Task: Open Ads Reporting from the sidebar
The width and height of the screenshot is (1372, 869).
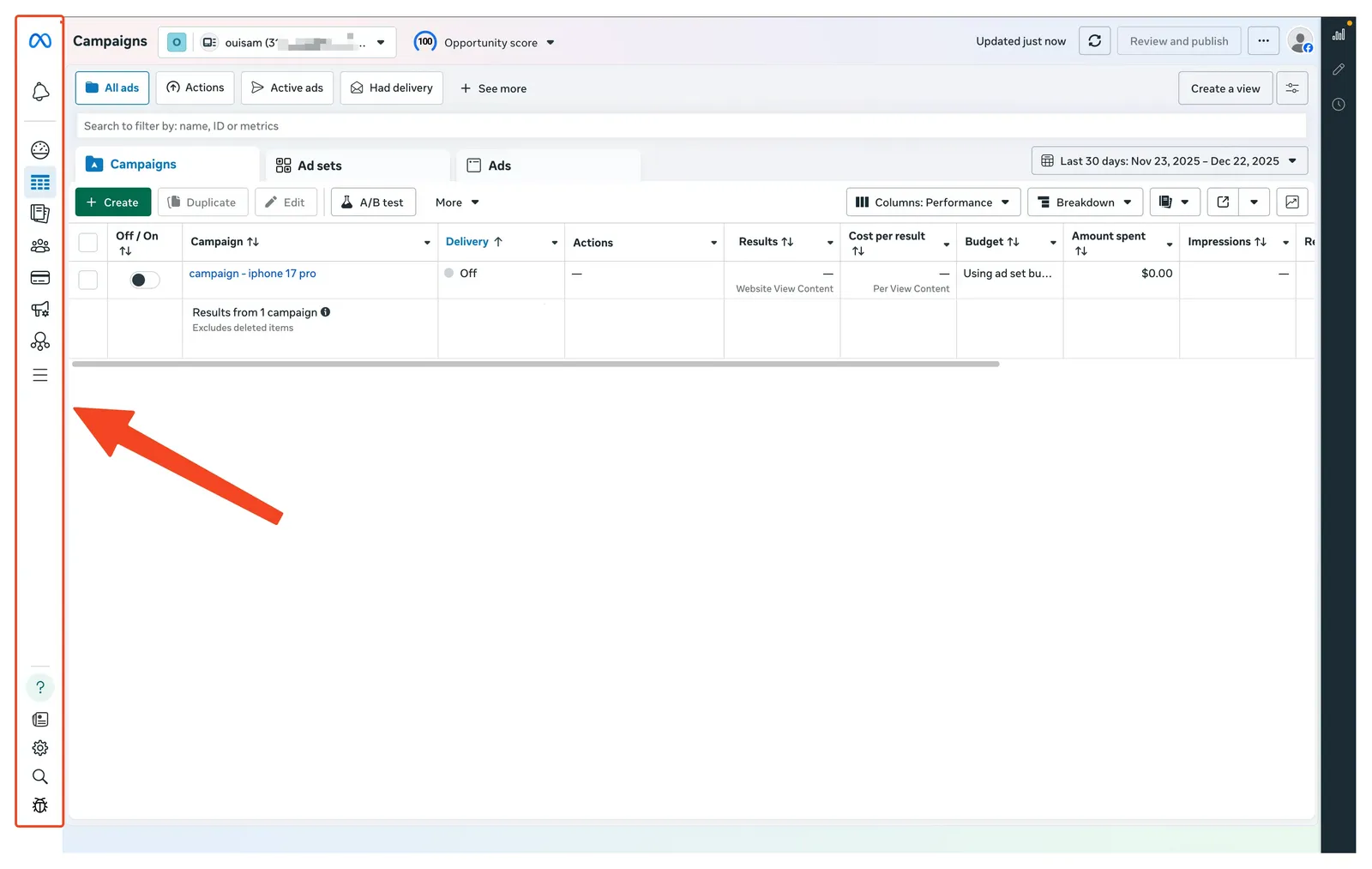Action: [39, 214]
